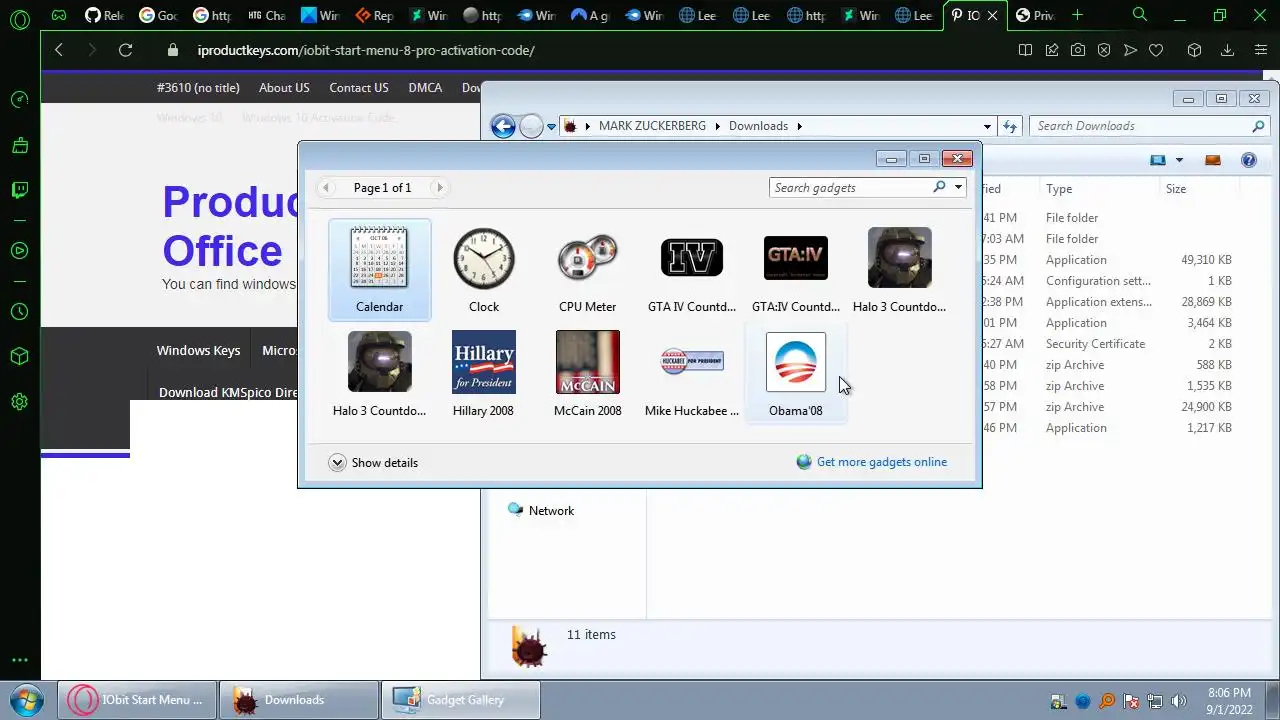Select the Calendar gadget
Viewport: 1280px width, 720px height.
tap(379, 270)
